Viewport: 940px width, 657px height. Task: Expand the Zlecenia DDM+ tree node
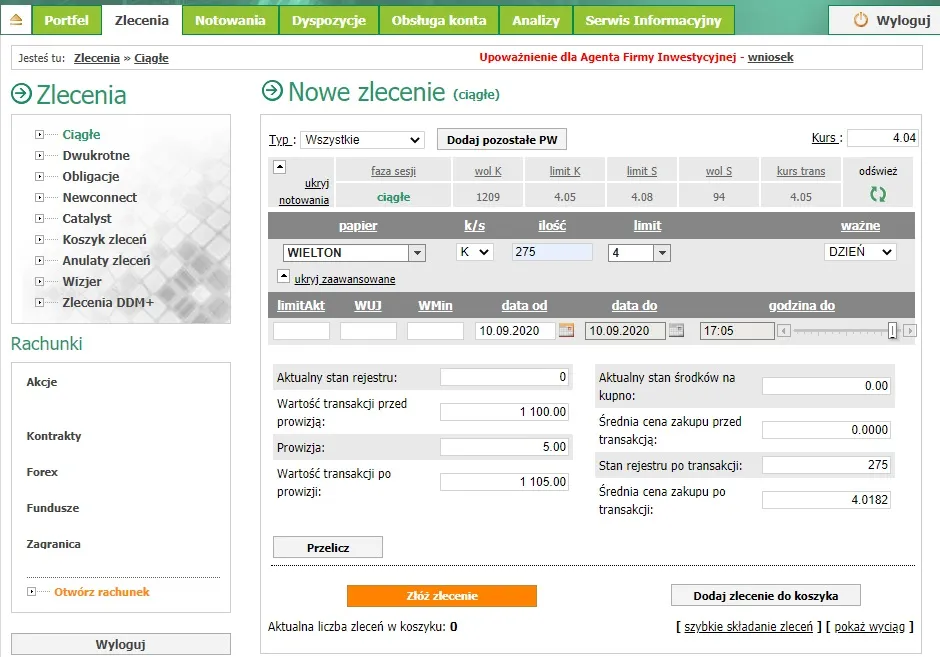39,303
